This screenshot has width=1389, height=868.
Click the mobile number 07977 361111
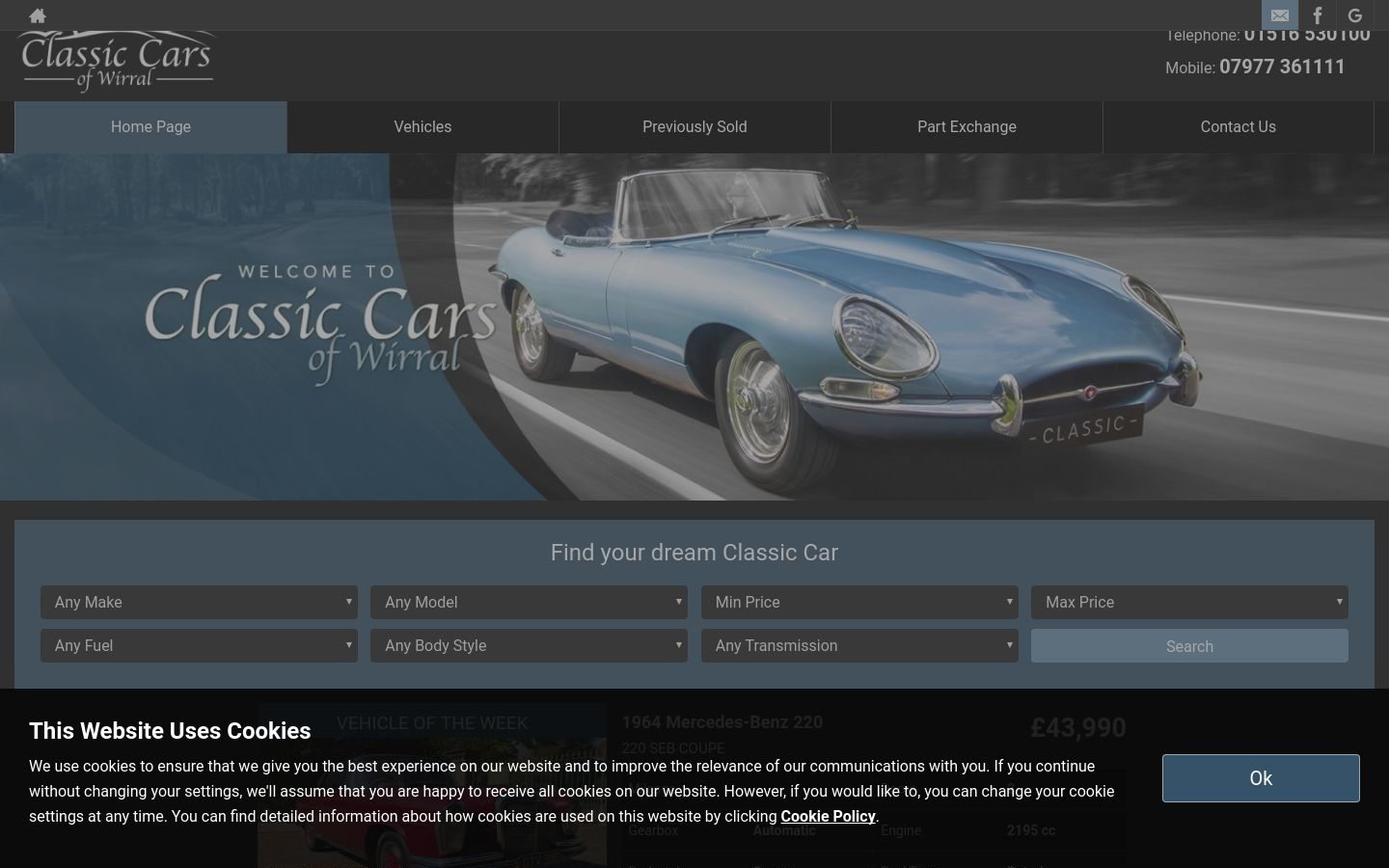[x=1282, y=67]
